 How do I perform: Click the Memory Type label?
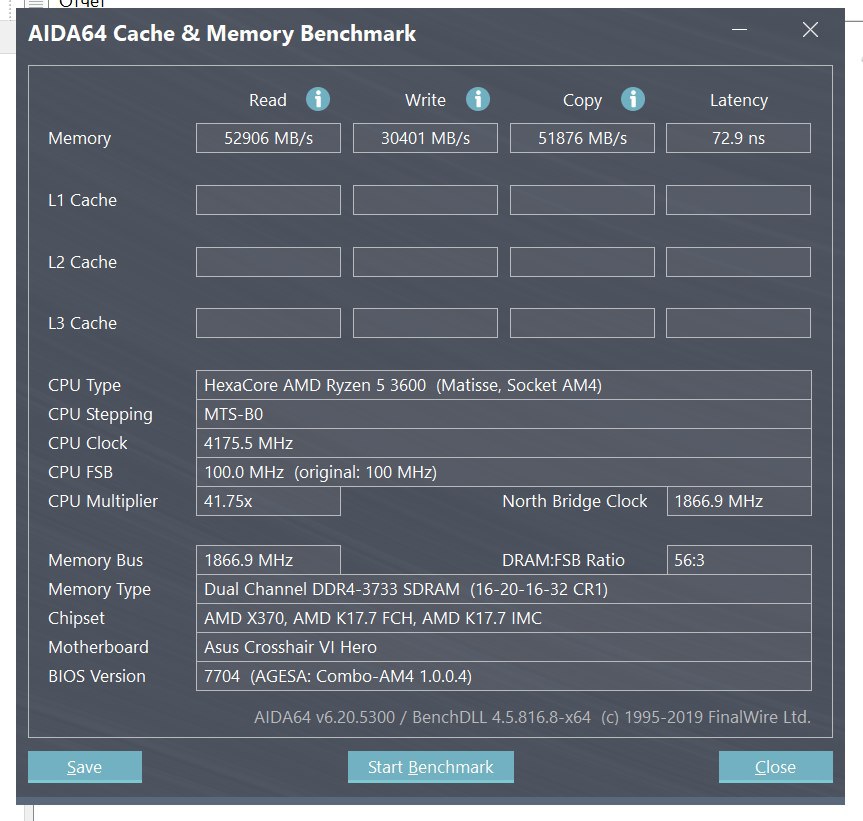99,589
